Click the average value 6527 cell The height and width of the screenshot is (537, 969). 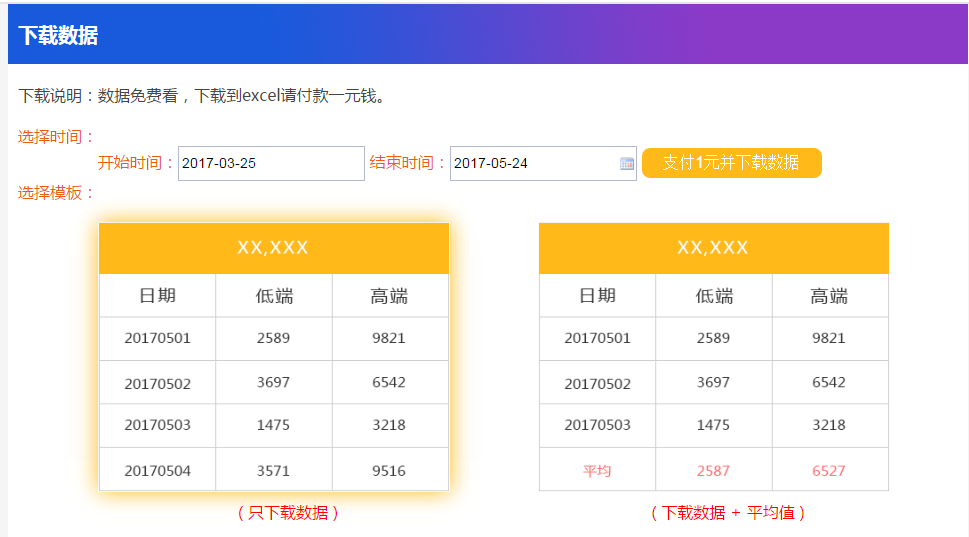pos(829,471)
